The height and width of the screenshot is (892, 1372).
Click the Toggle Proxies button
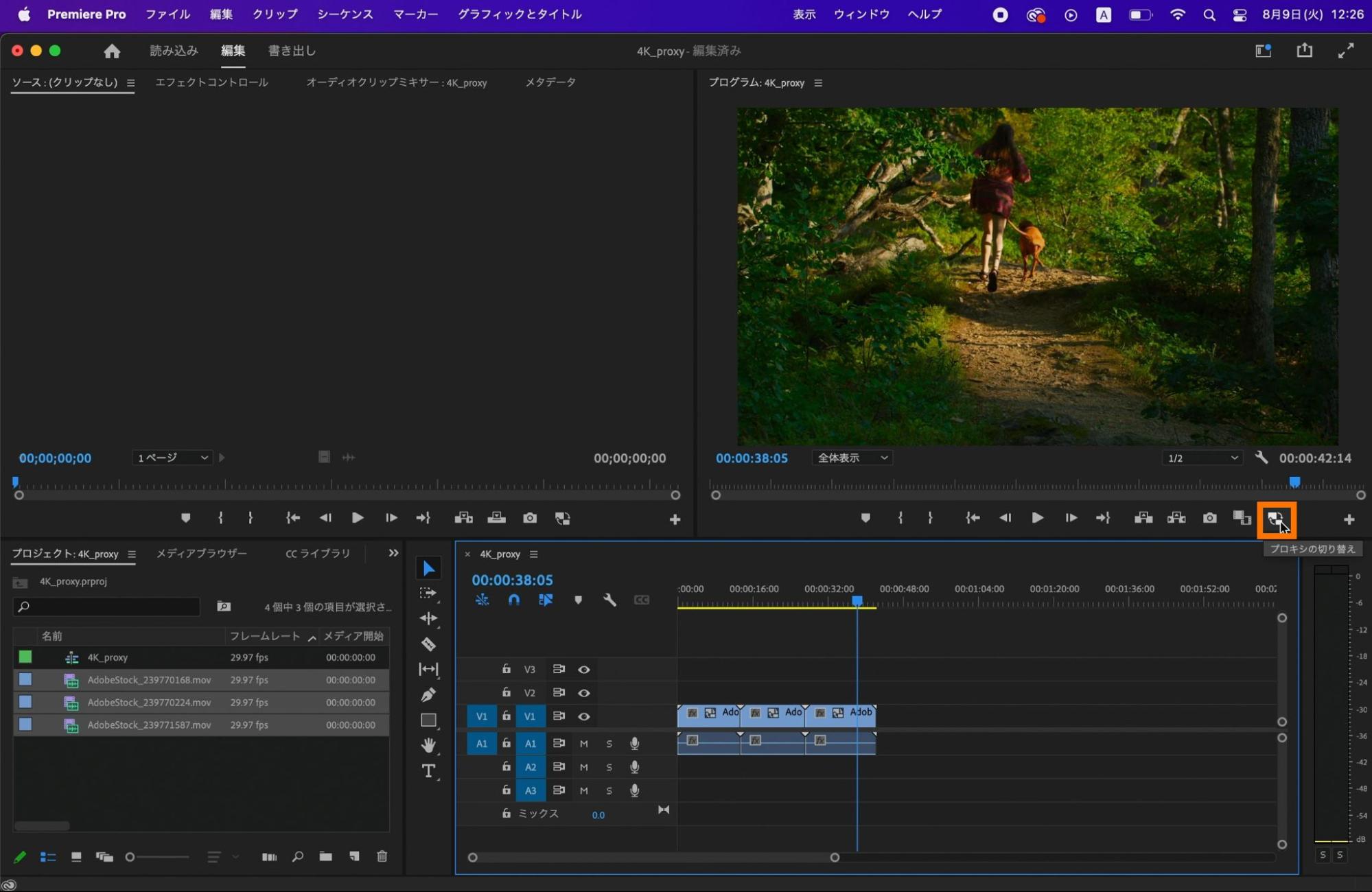click(x=1275, y=519)
